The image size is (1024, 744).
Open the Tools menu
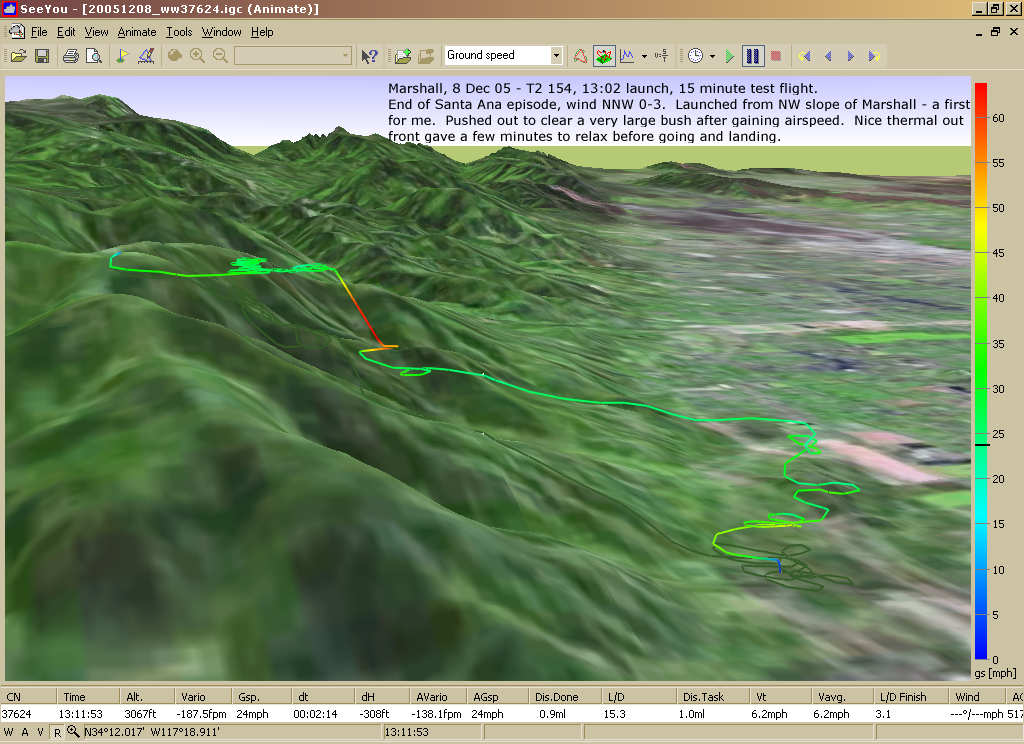pos(179,32)
